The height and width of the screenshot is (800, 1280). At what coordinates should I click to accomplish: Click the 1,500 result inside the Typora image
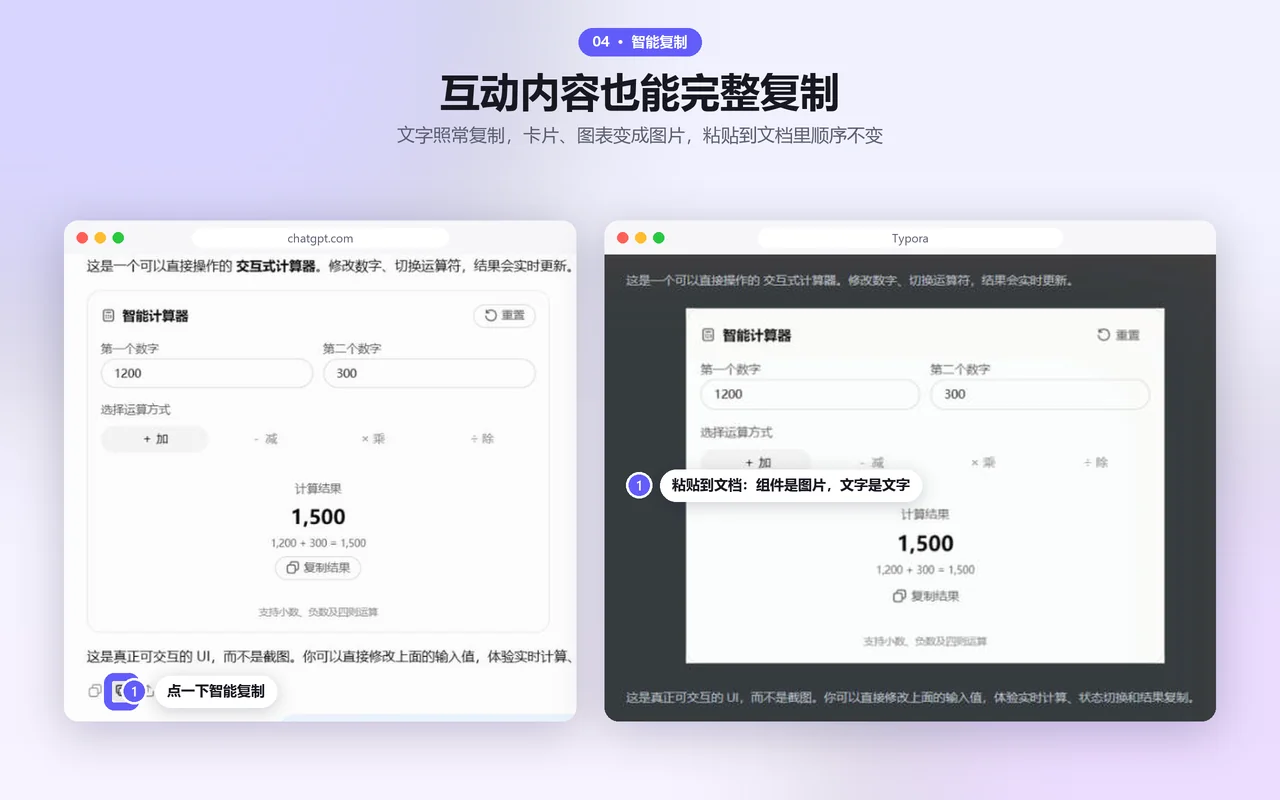coord(925,544)
